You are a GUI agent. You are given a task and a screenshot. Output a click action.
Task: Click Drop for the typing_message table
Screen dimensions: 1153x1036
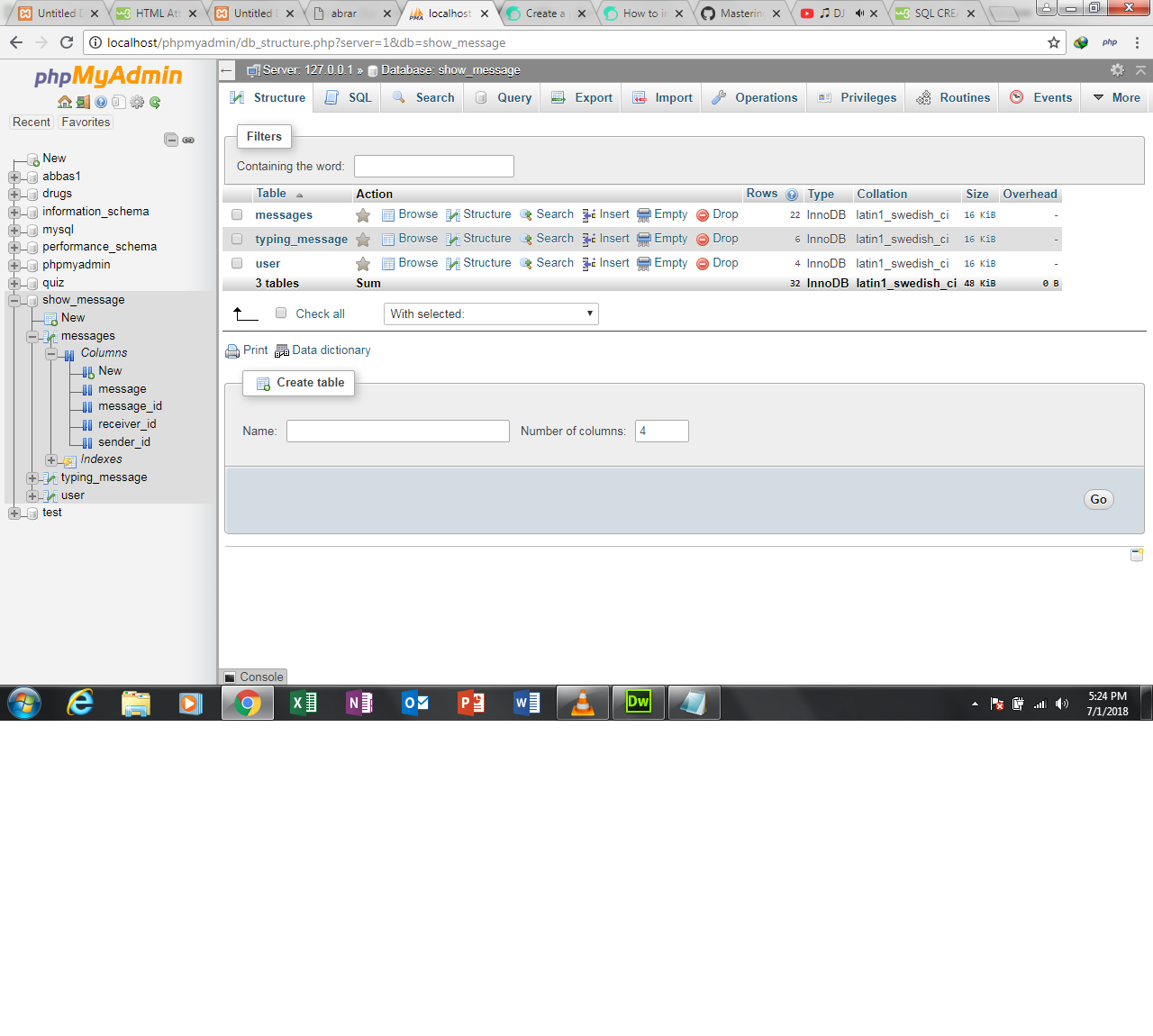coord(717,239)
